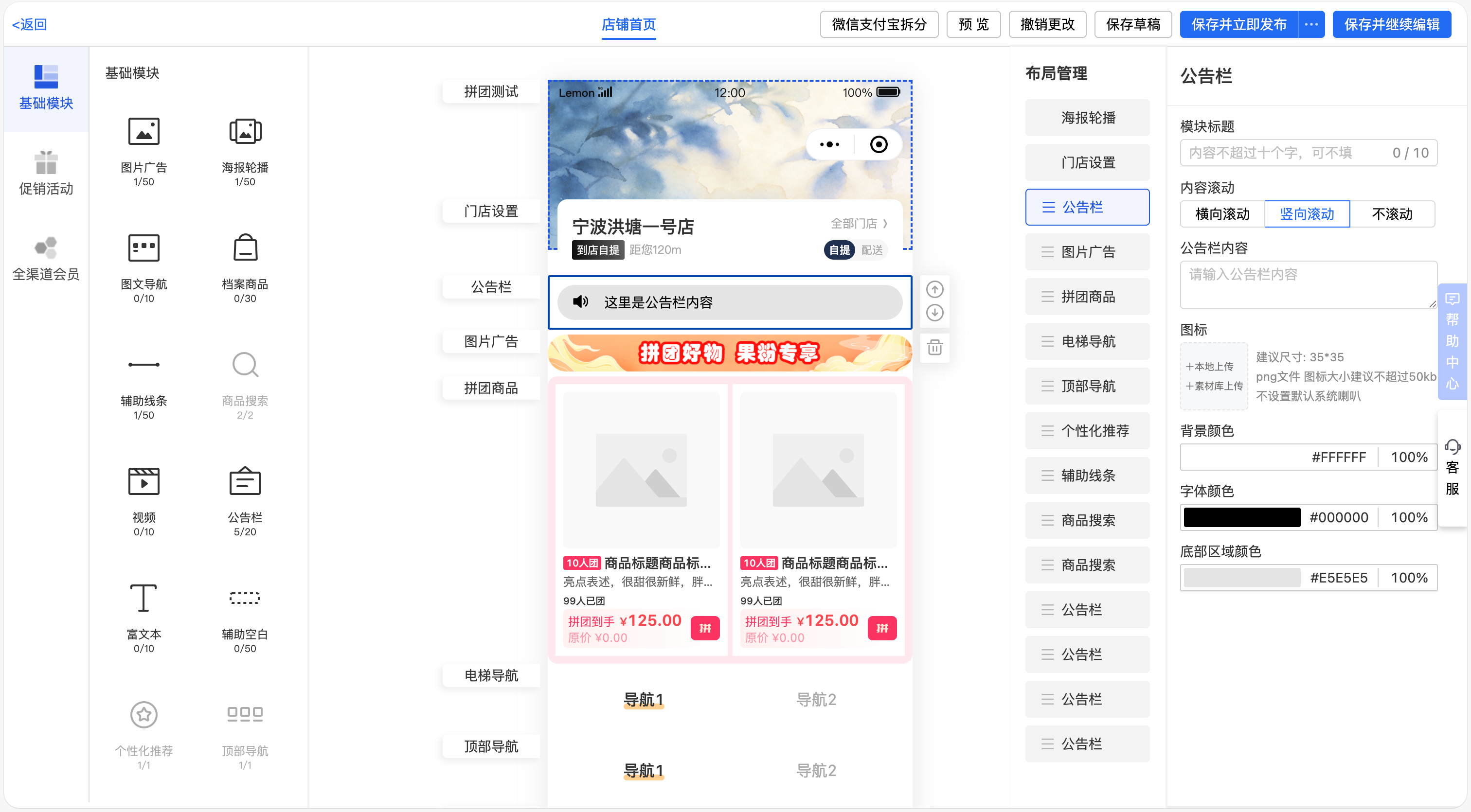
Task: Move announcement module up with arrow icon
Action: [x=934, y=289]
